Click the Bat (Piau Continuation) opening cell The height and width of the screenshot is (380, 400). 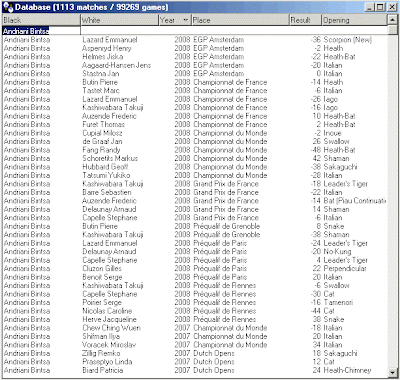pyautogui.click(x=355, y=201)
